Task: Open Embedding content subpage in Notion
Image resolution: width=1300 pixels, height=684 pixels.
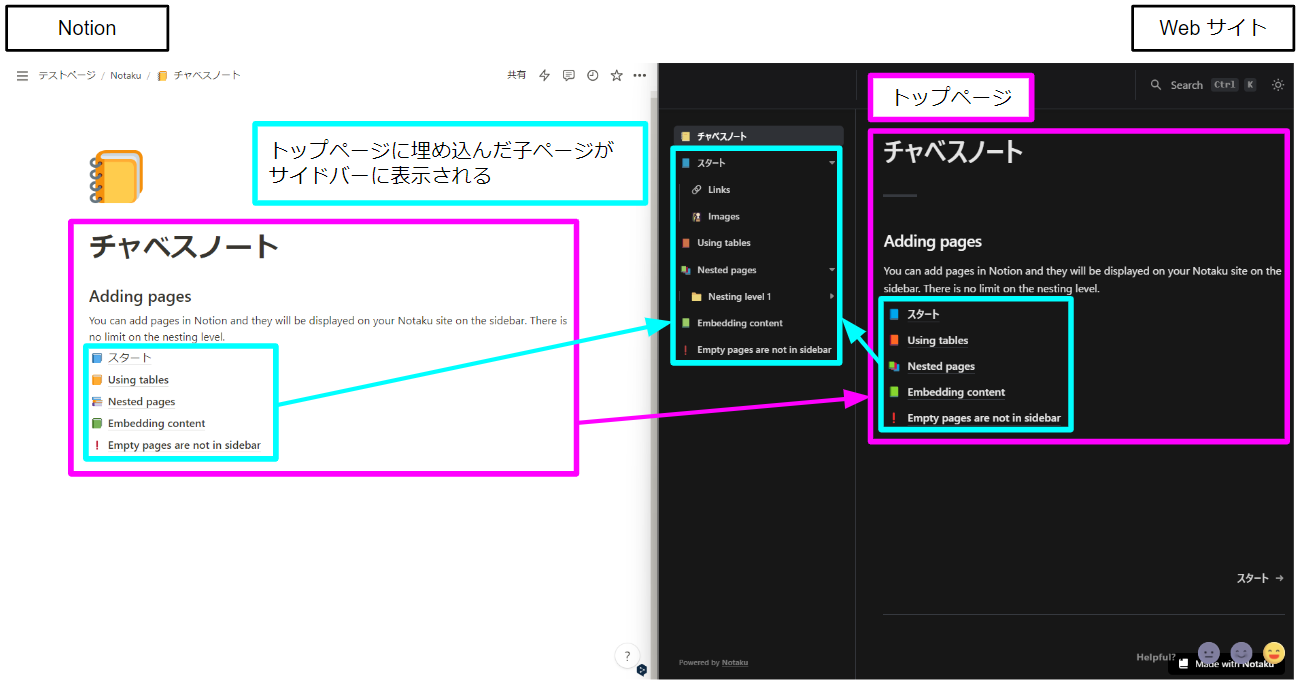Action: [x=147, y=424]
